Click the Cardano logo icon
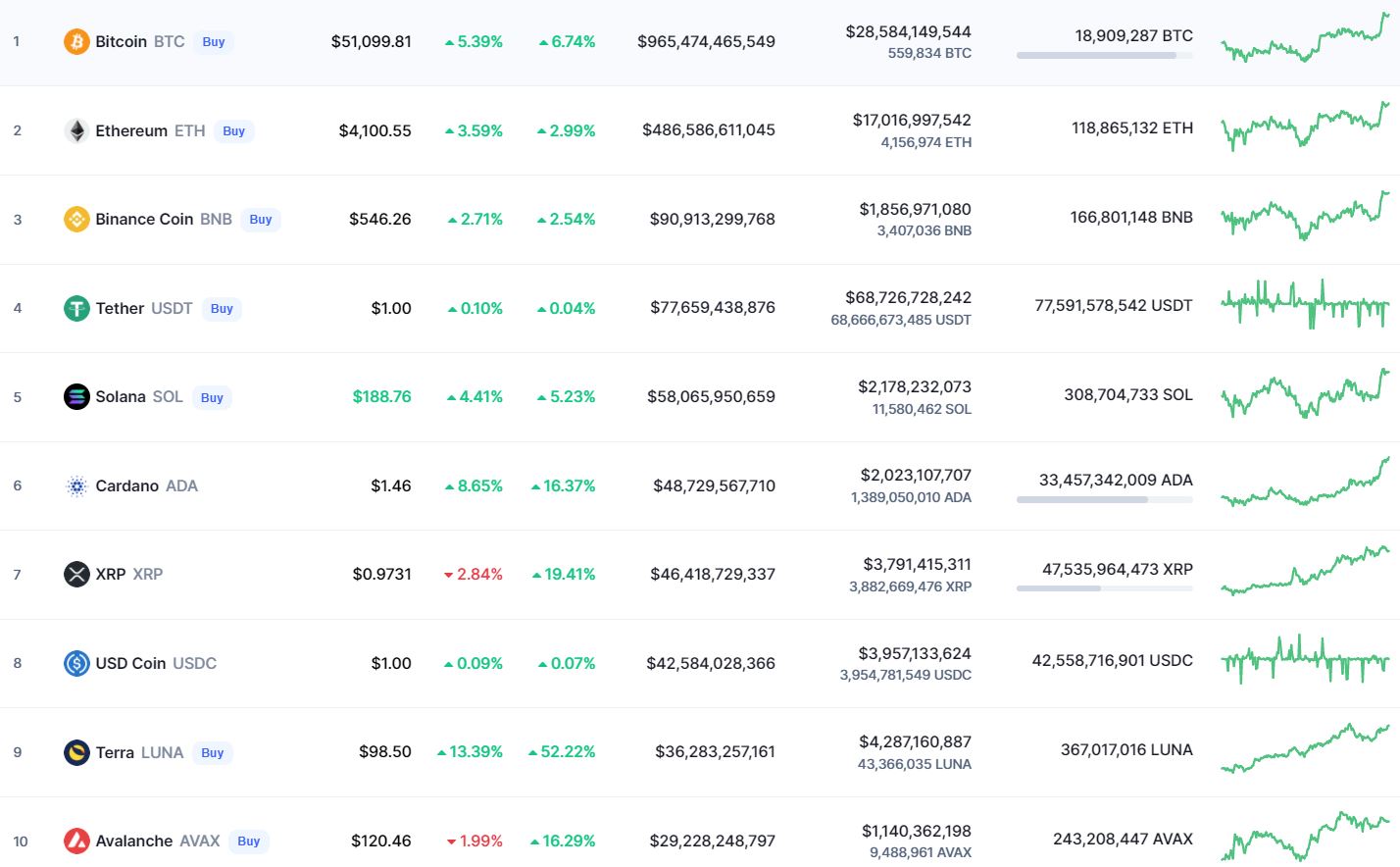Image resolution: width=1400 pixels, height=867 pixels. pyautogui.click(x=76, y=485)
